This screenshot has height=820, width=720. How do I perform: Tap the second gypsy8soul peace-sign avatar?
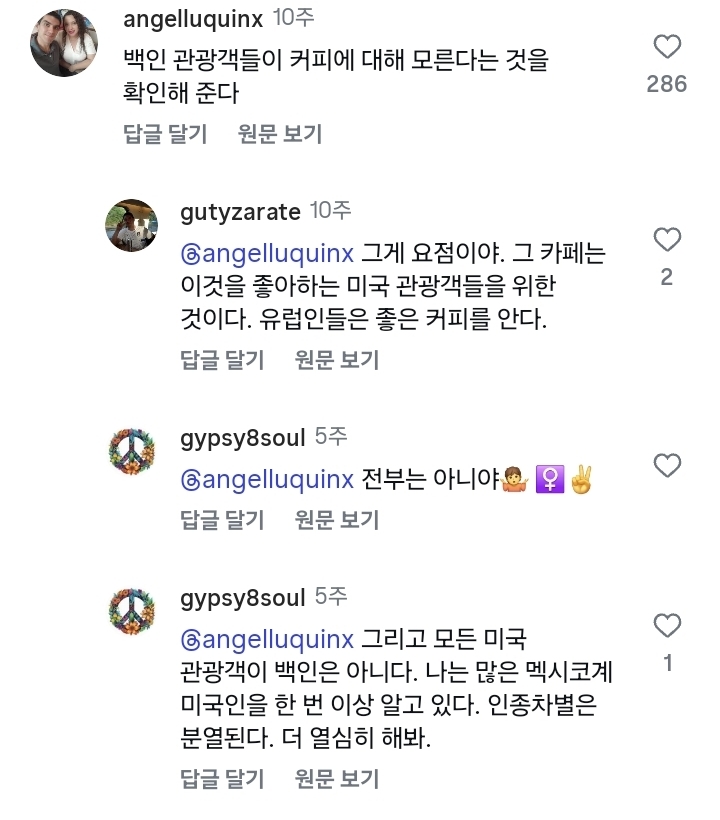click(131, 611)
